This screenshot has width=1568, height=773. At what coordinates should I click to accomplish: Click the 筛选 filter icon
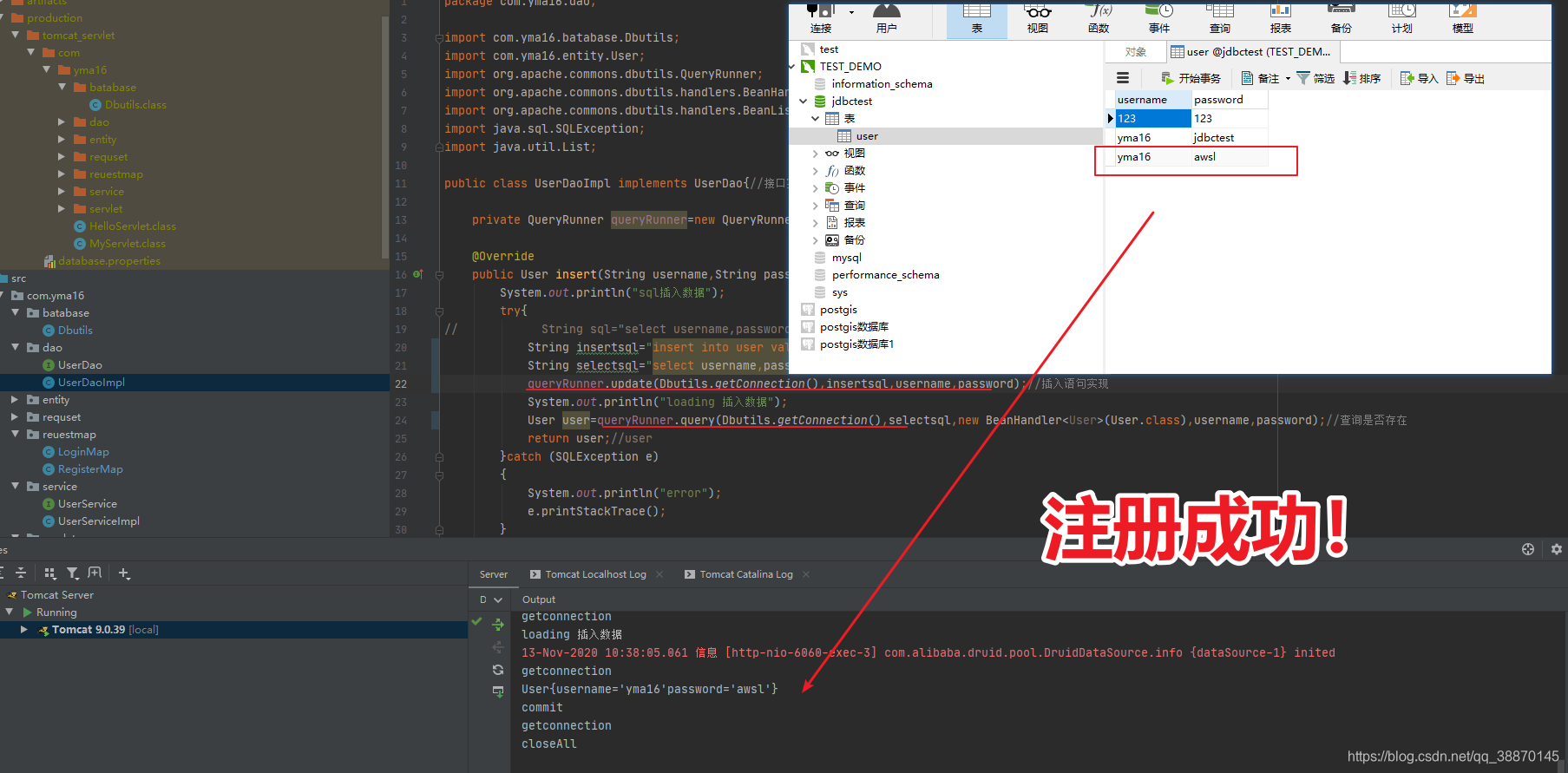[x=1315, y=78]
